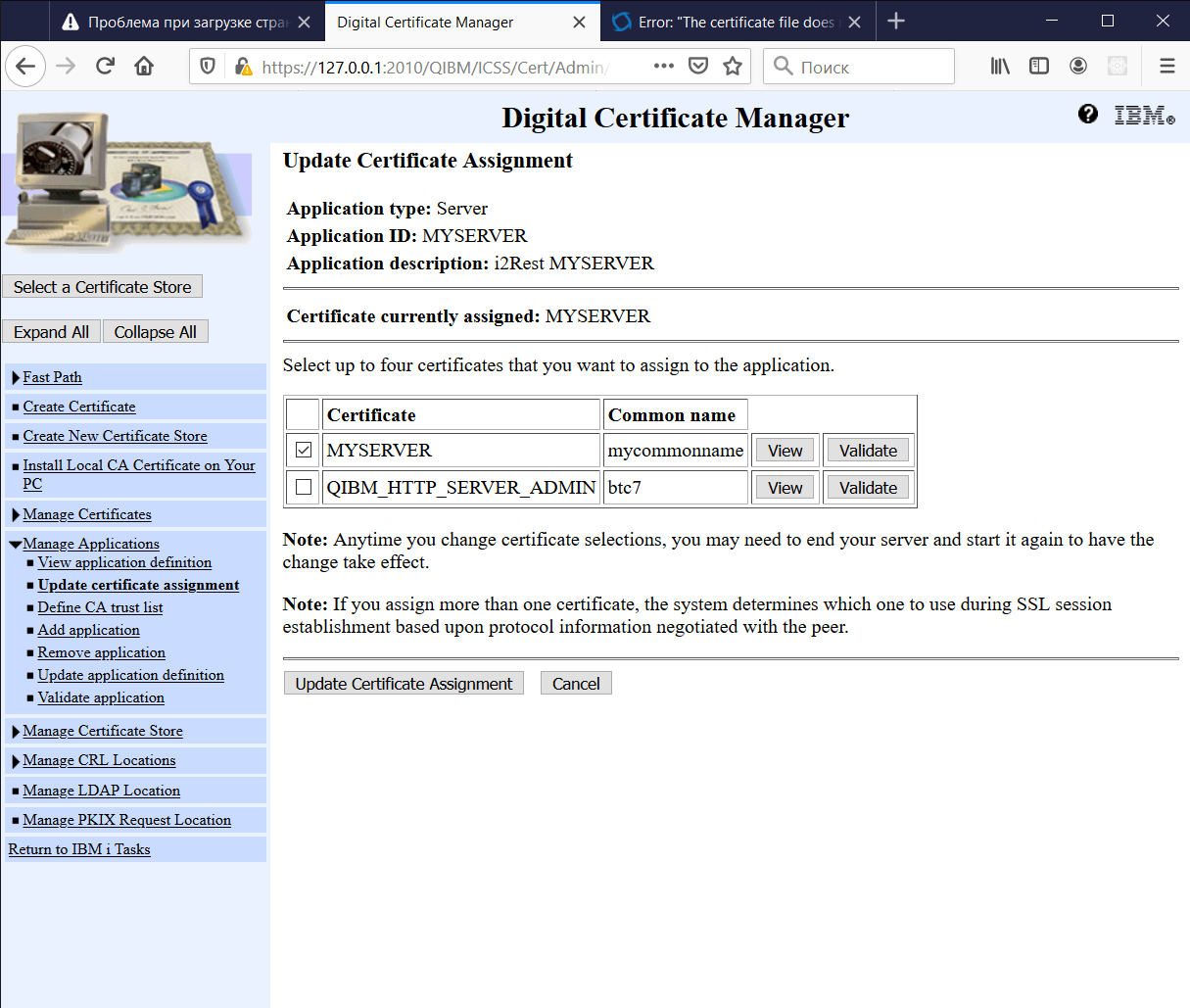Open Update certificate assignment link
The width and height of the screenshot is (1190, 1008).
(x=138, y=585)
